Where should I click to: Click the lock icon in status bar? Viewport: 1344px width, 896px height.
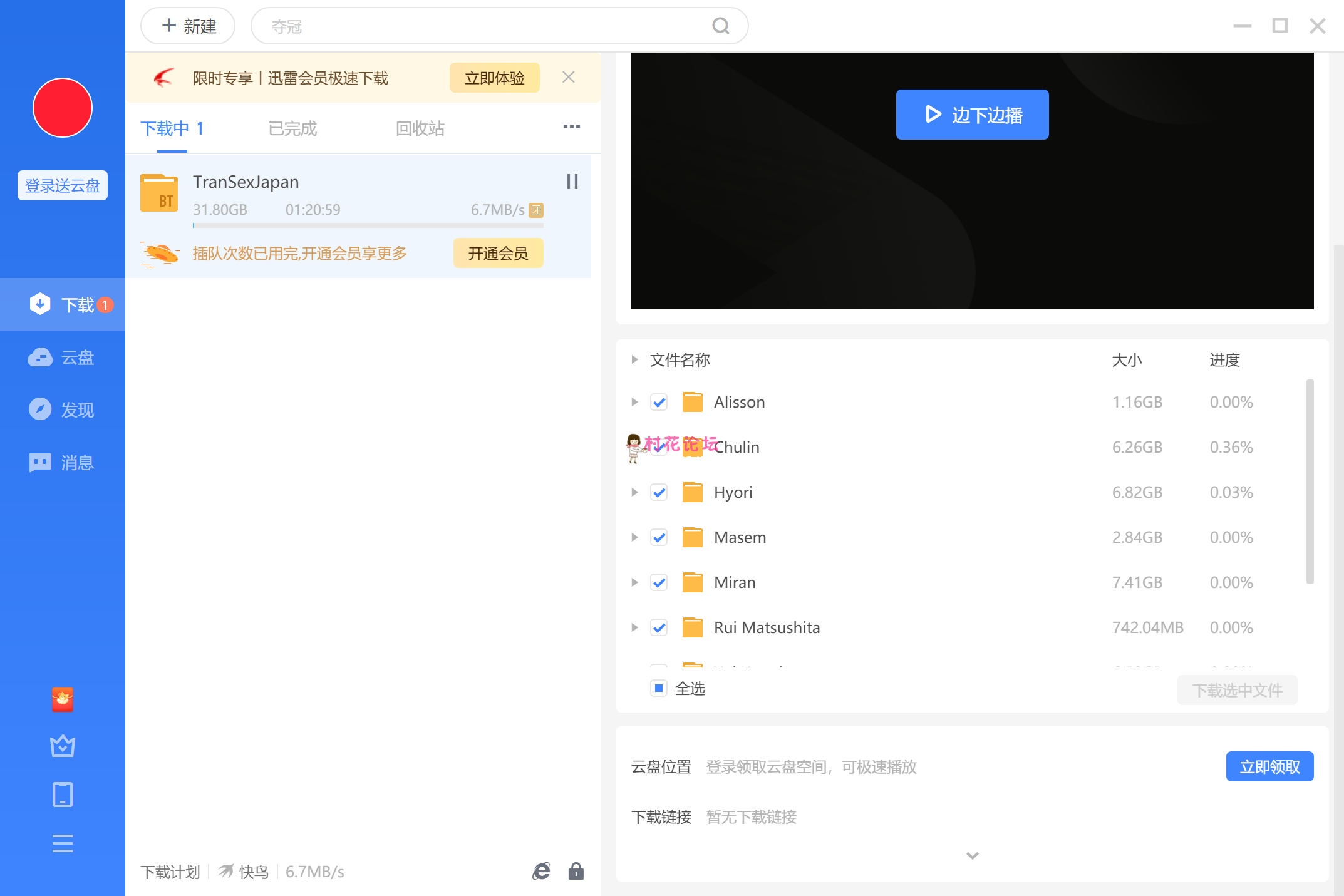click(576, 871)
